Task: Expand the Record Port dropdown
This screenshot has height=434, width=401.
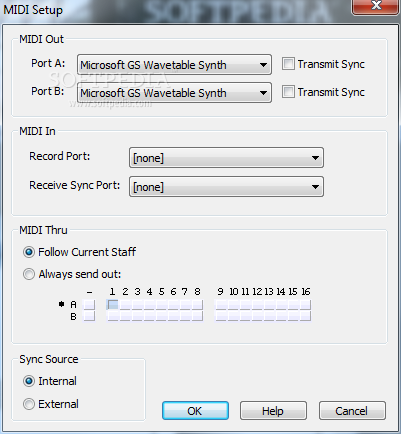Action: pos(226,158)
